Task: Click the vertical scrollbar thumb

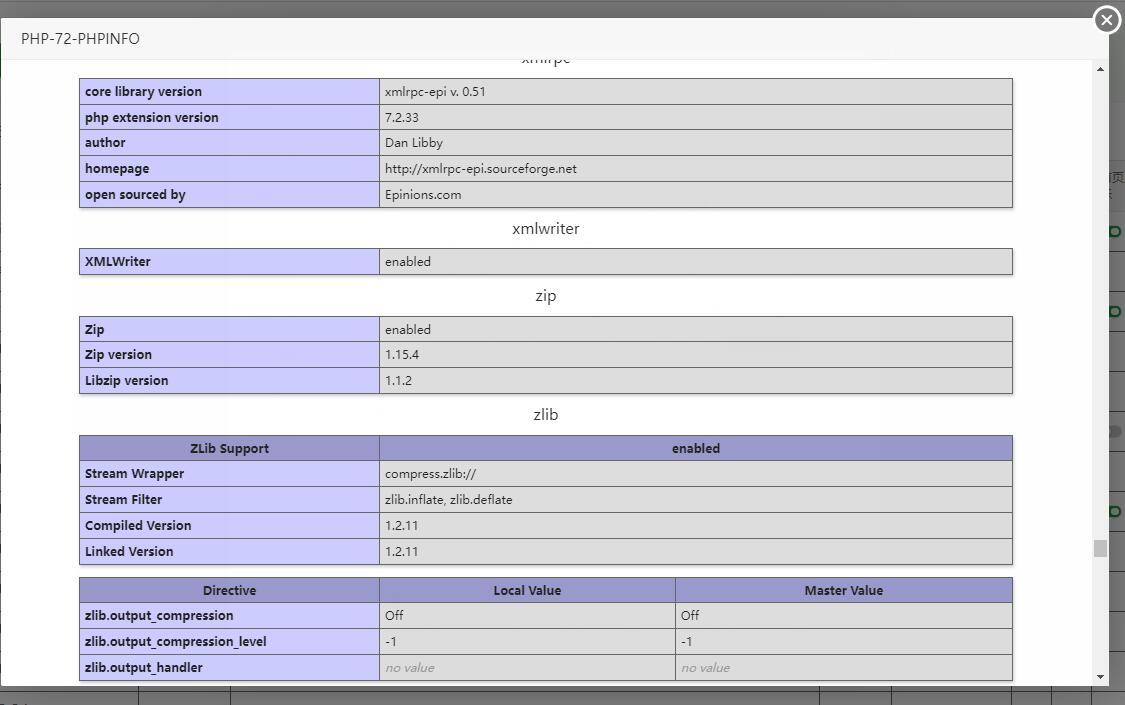Action: click(x=1100, y=548)
